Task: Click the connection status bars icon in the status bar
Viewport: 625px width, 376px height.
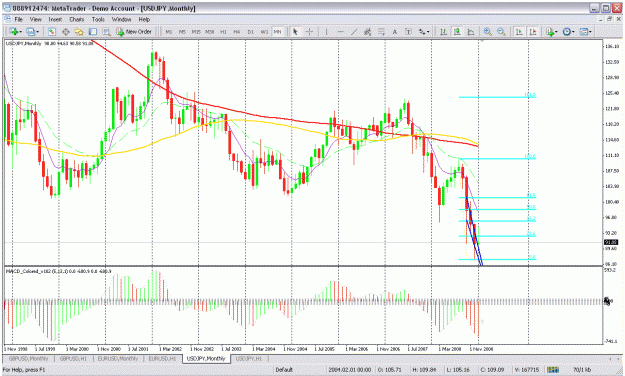Action: (553, 370)
